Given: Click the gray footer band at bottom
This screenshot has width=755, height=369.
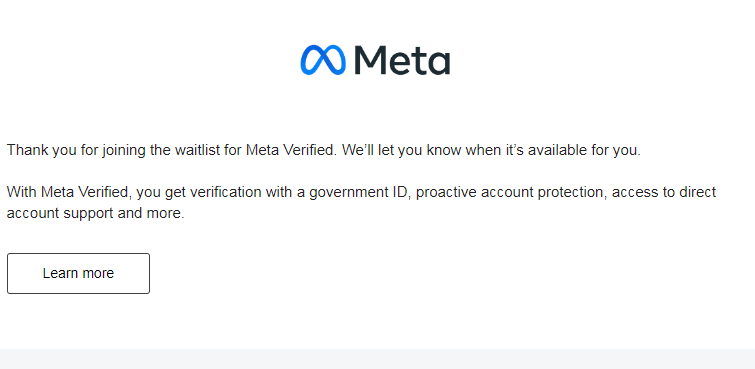Looking at the screenshot, I should tap(378, 359).
